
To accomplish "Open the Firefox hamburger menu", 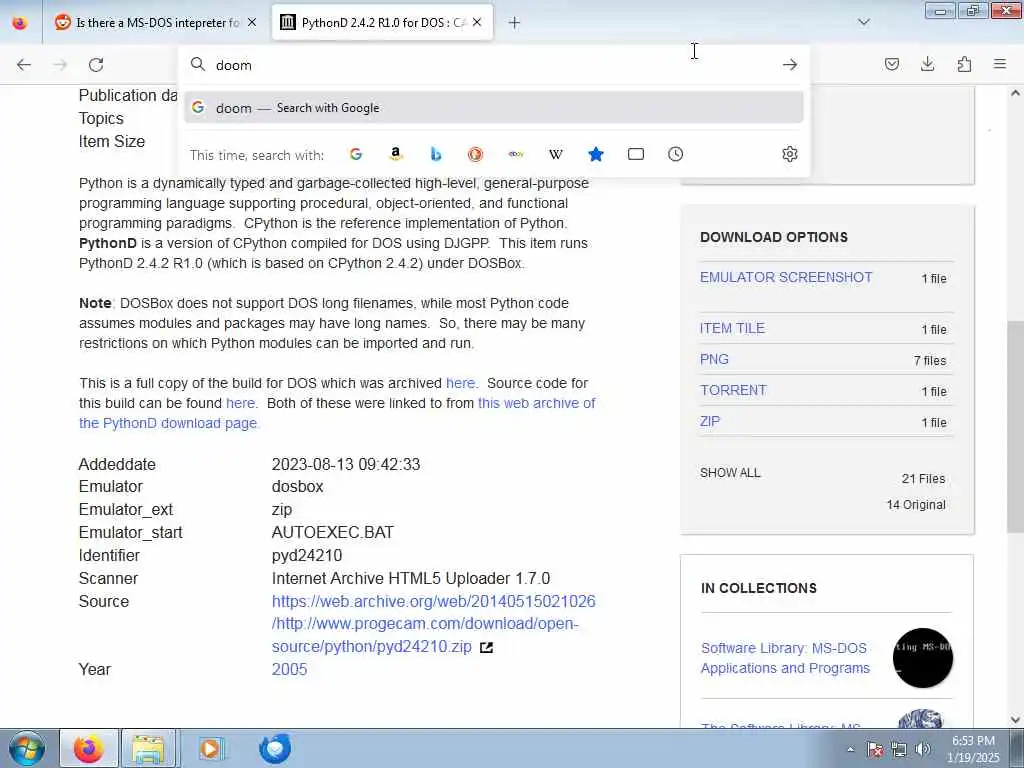I will pyautogui.click(x=1000, y=64).
